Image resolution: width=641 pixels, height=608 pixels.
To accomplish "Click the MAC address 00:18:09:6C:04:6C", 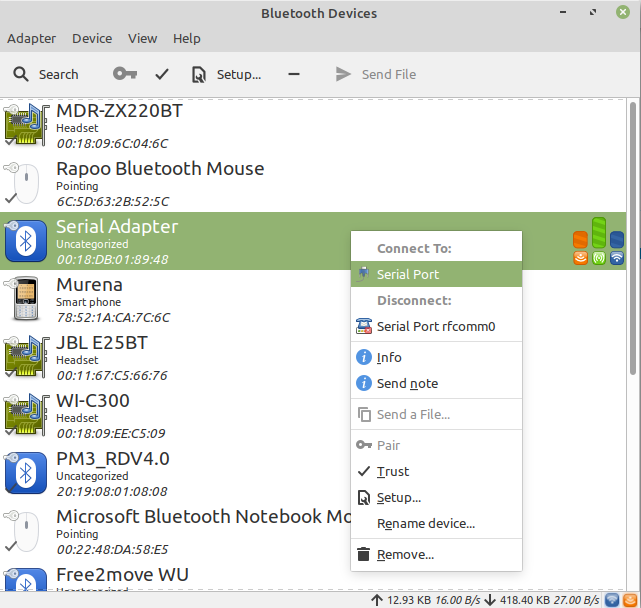I will pyautogui.click(x=112, y=144).
